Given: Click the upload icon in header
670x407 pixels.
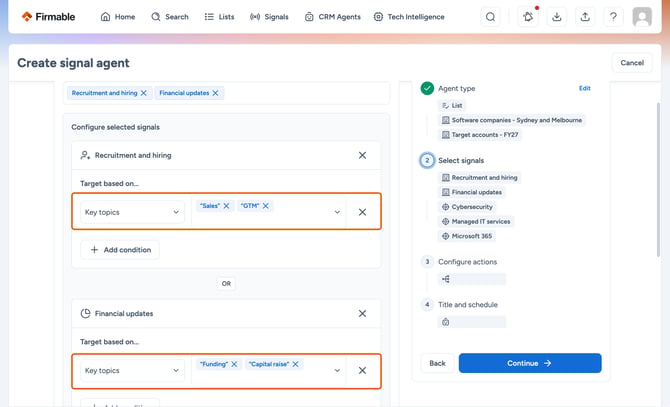Looking at the screenshot, I should click(x=585, y=17).
